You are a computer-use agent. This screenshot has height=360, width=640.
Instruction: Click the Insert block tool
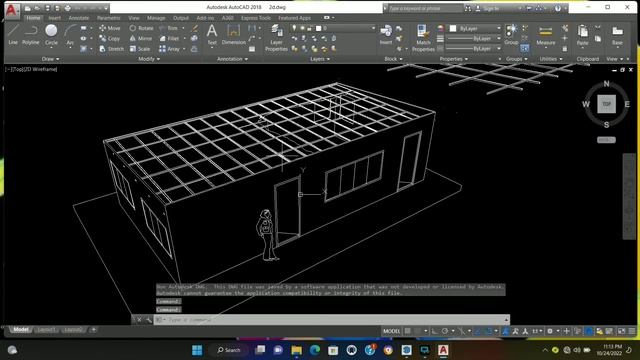386,34
